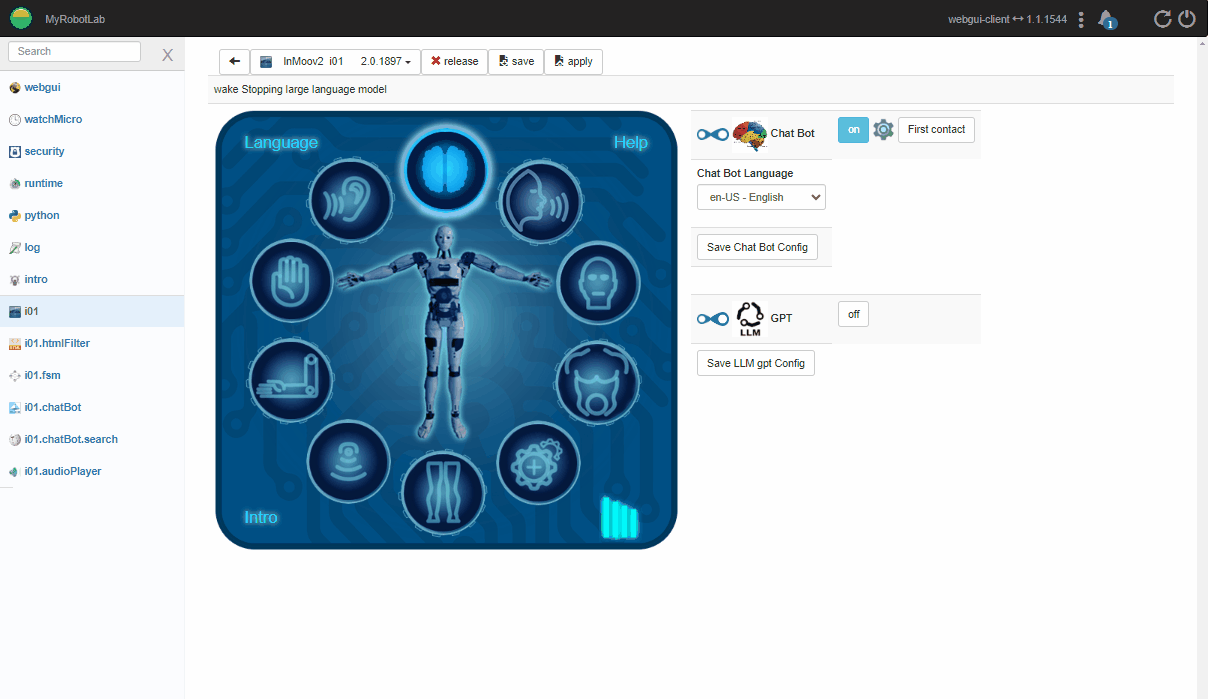Select the robot head icon
1208x699 pixels.
tap(598, 282)
